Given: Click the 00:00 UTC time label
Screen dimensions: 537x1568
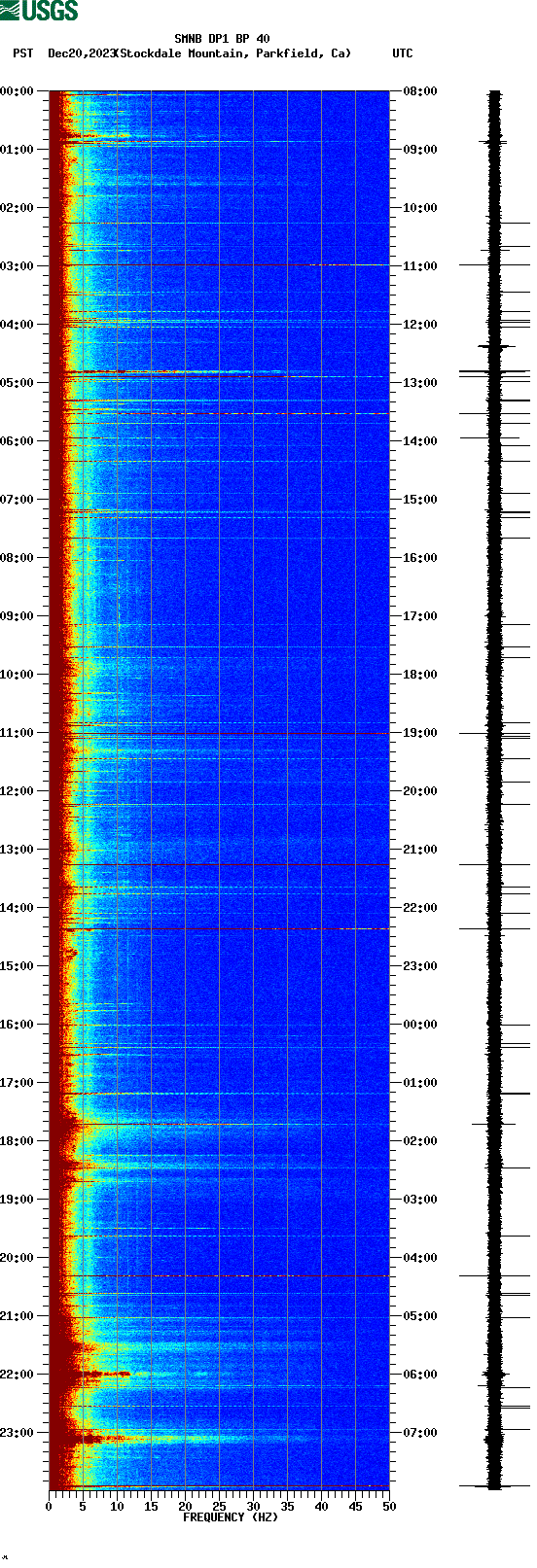Looking at the screenshot, I should [419, 1025].
